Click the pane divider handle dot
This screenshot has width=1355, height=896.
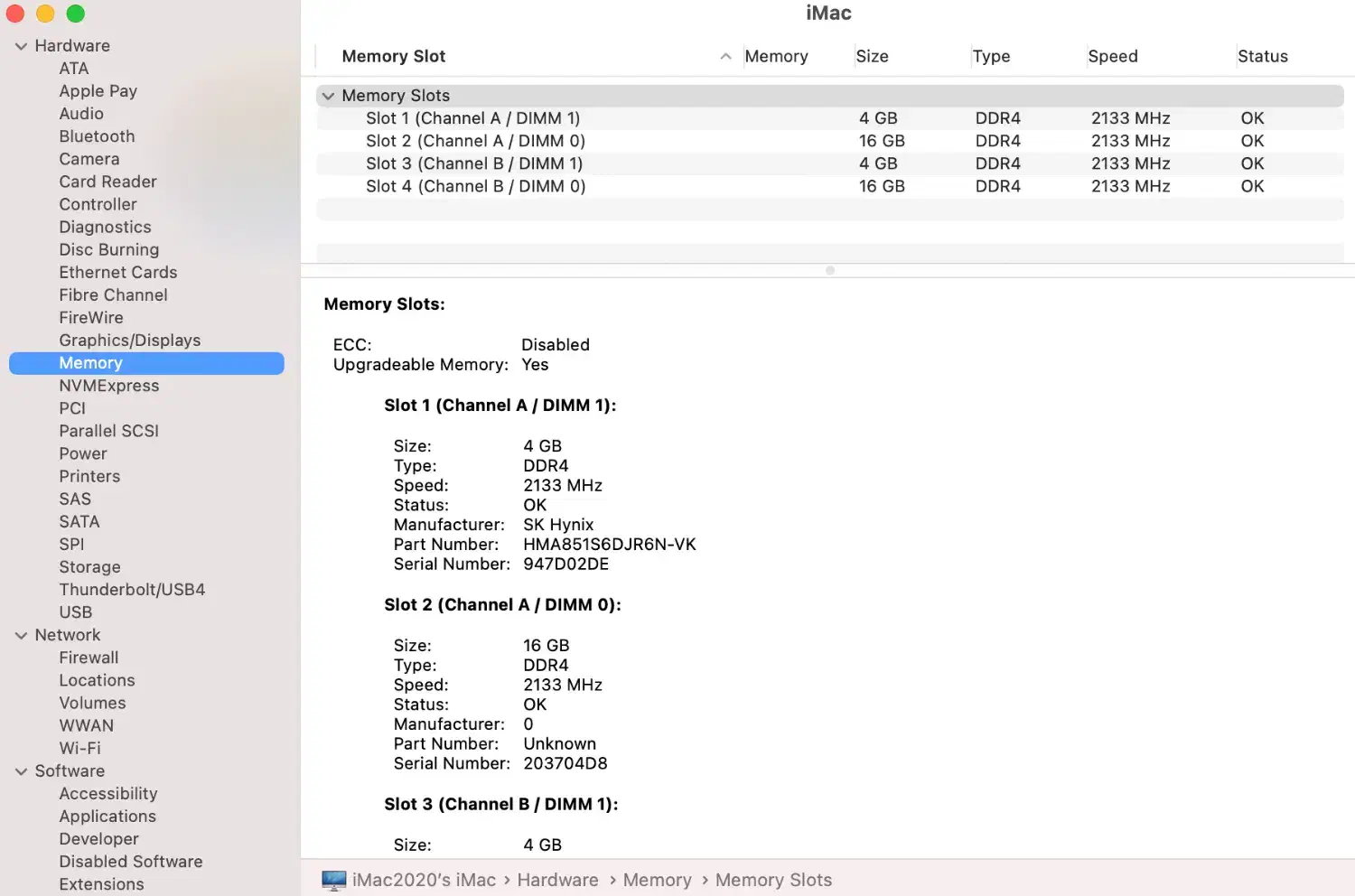pos(829,270)
